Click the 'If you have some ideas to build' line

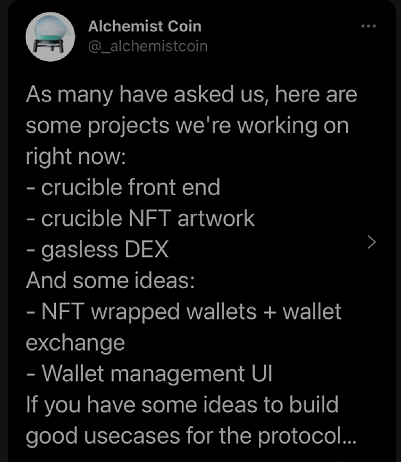pos(182,405)
